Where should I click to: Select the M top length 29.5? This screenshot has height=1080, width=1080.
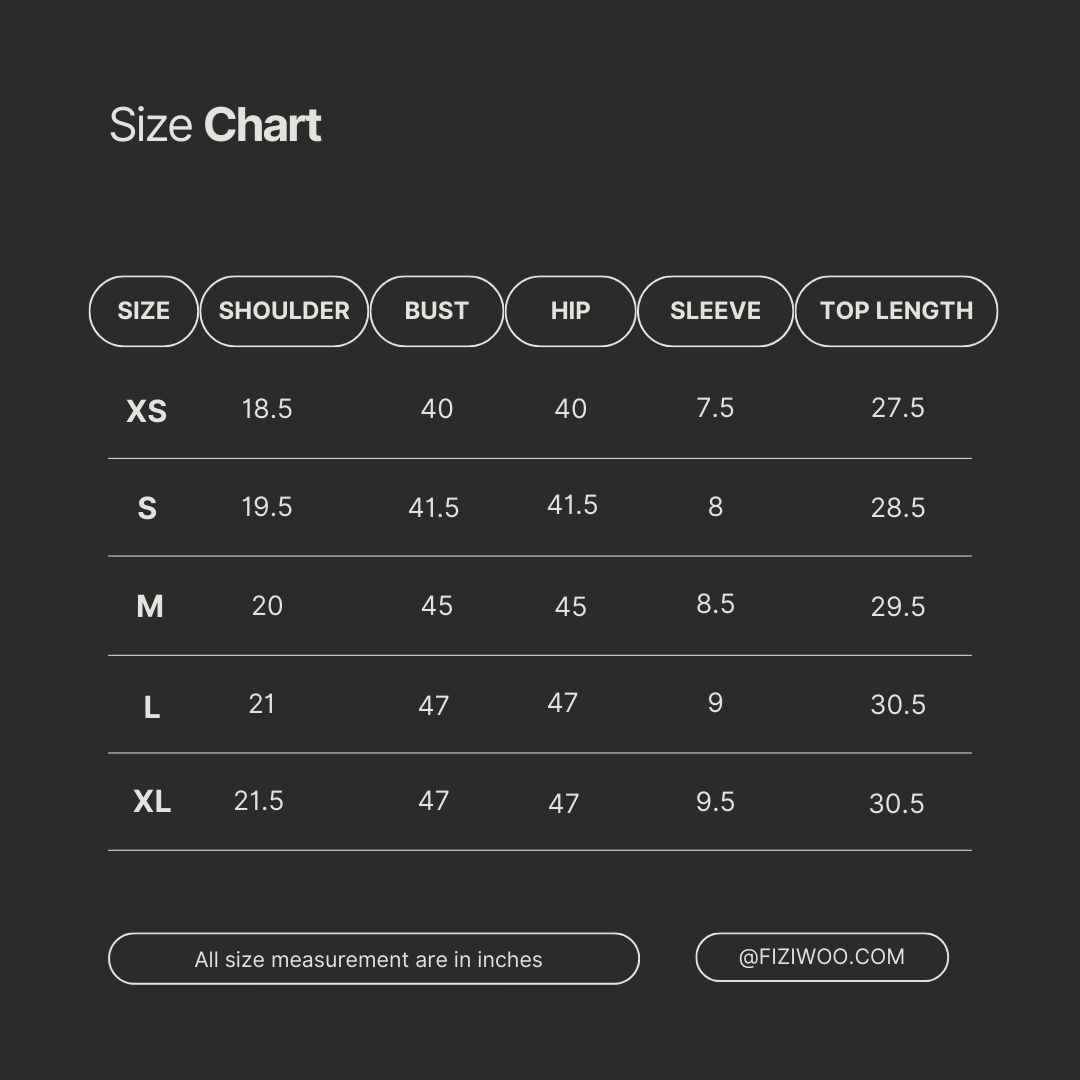(x=897, y=607)
